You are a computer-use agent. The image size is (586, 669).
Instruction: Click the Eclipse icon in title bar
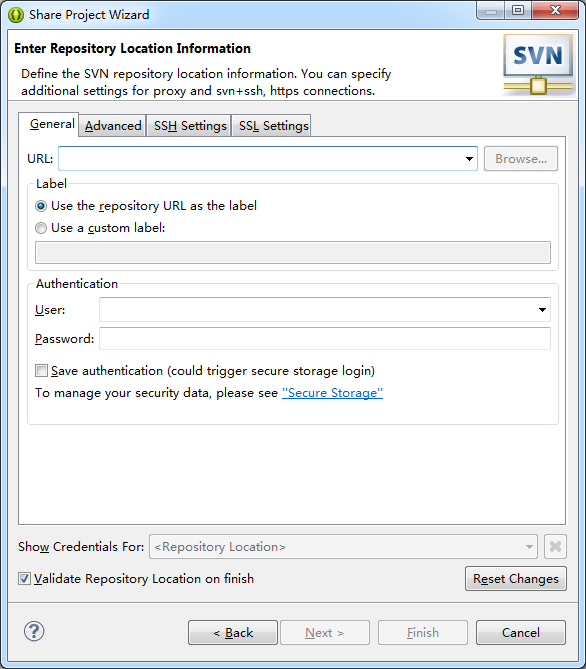16,15
